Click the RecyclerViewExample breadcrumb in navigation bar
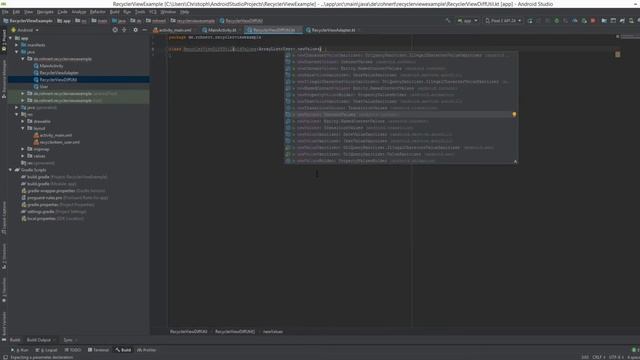This screenshot has height=360, width=640. pos(28,20)
